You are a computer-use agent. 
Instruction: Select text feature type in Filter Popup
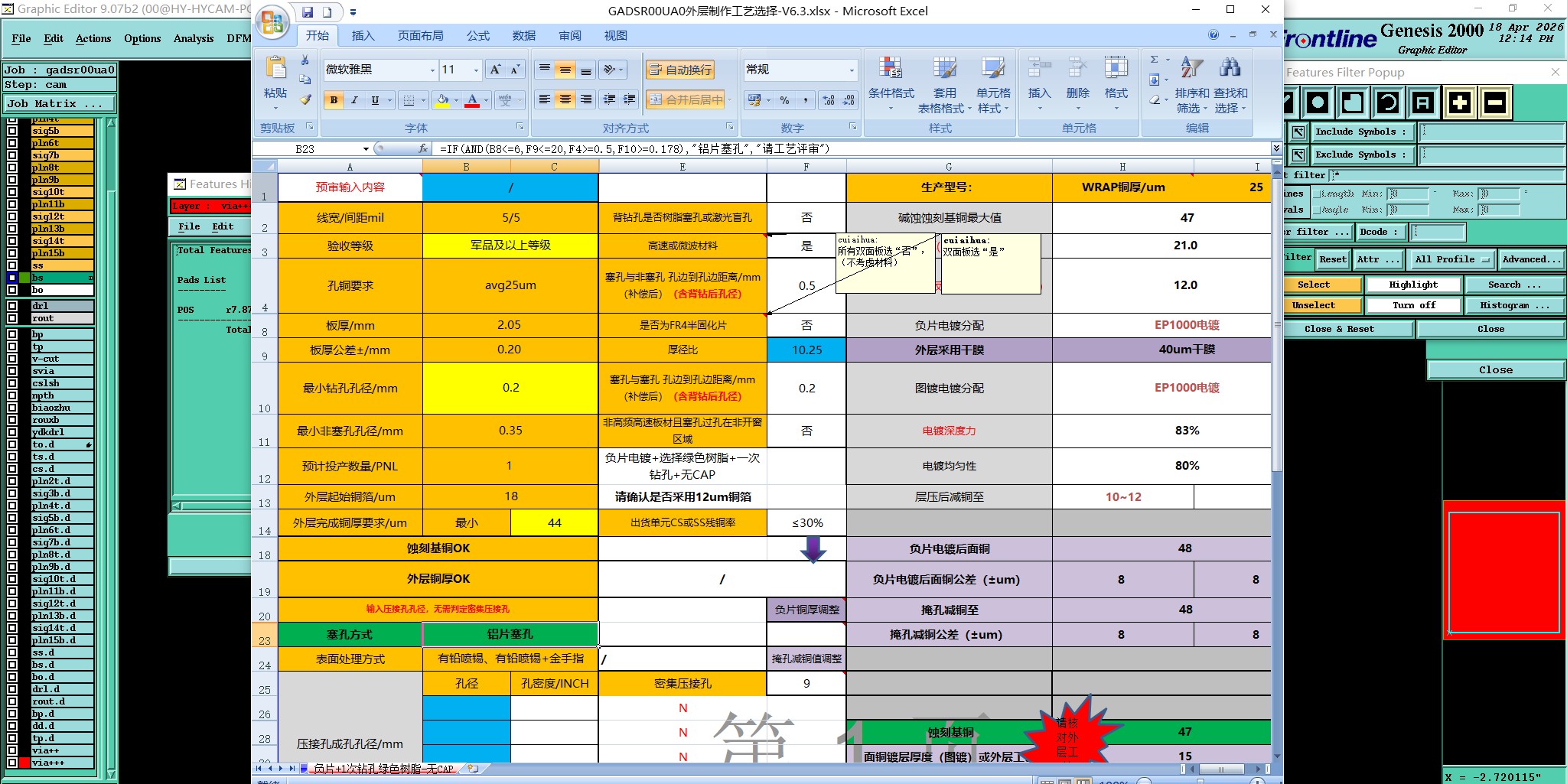pos(1423,102)
